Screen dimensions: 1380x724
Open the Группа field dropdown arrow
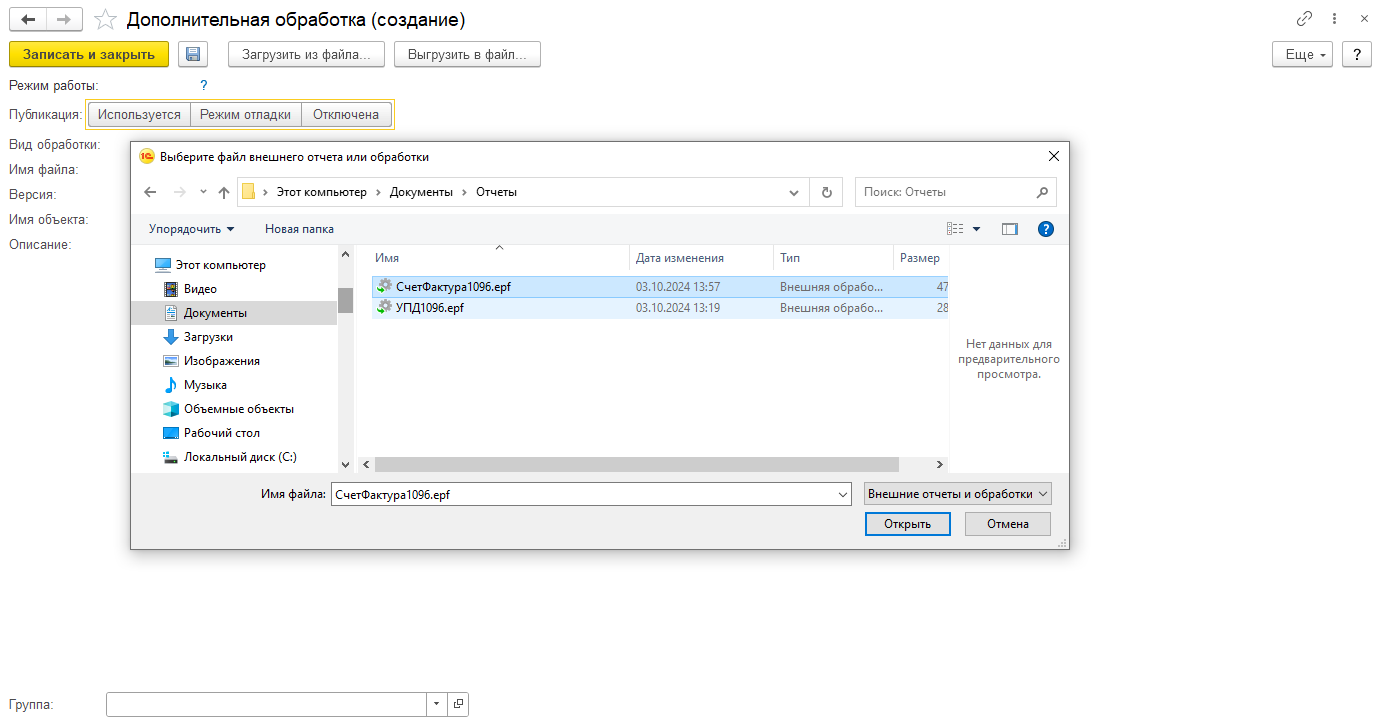pos(437,704)
